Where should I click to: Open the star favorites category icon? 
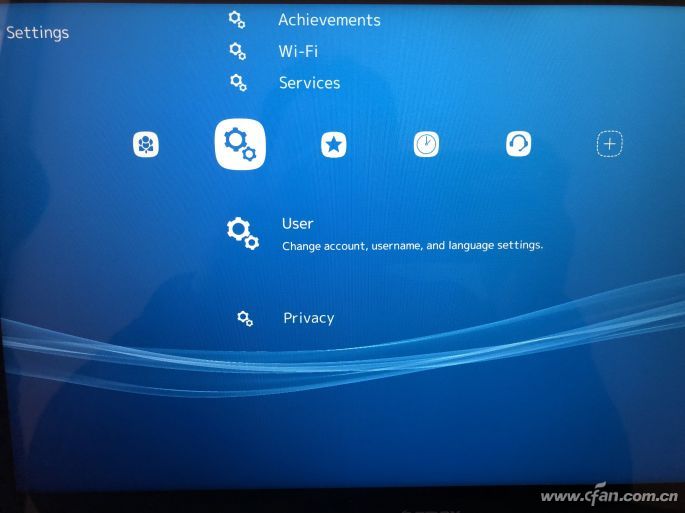point(334,145)
